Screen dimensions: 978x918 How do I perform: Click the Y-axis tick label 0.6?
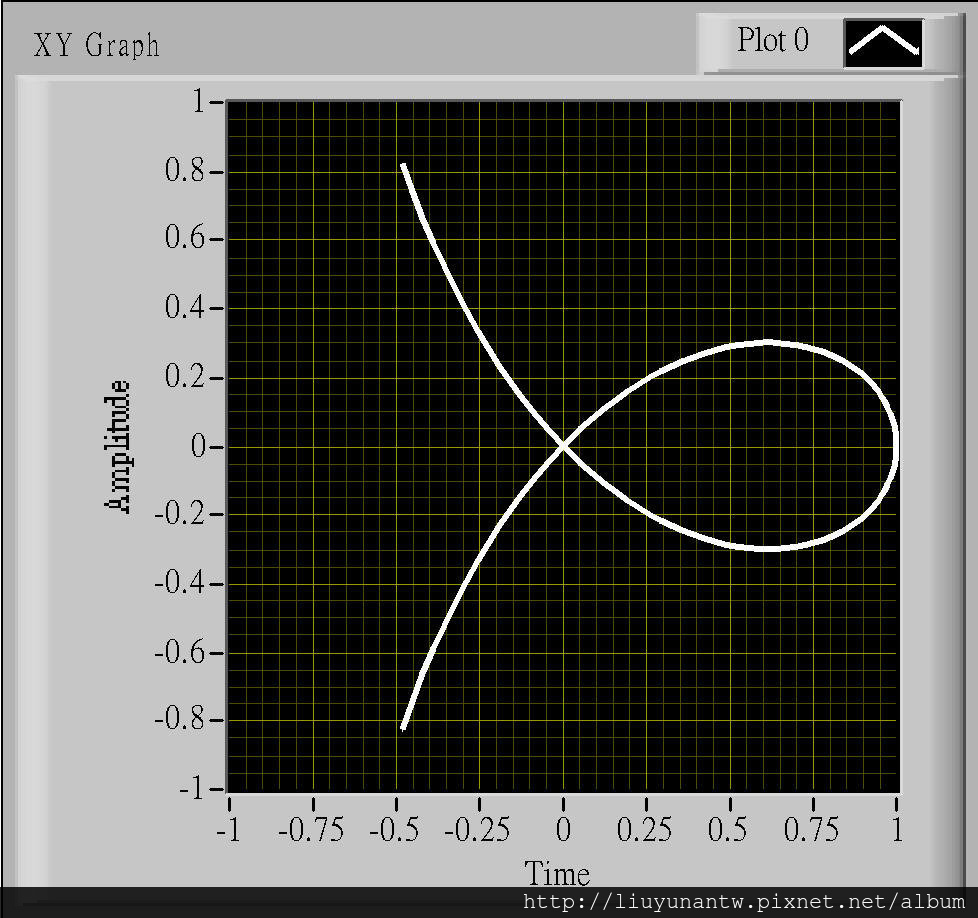(185, 238)
